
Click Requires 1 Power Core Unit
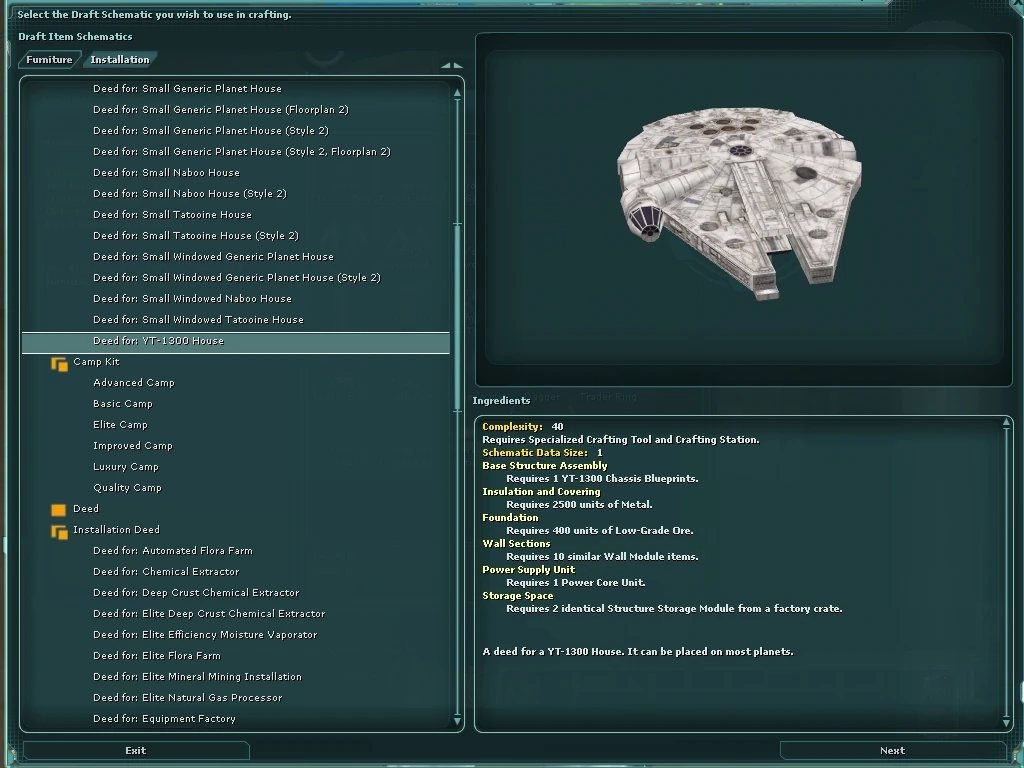coord(575,583)
